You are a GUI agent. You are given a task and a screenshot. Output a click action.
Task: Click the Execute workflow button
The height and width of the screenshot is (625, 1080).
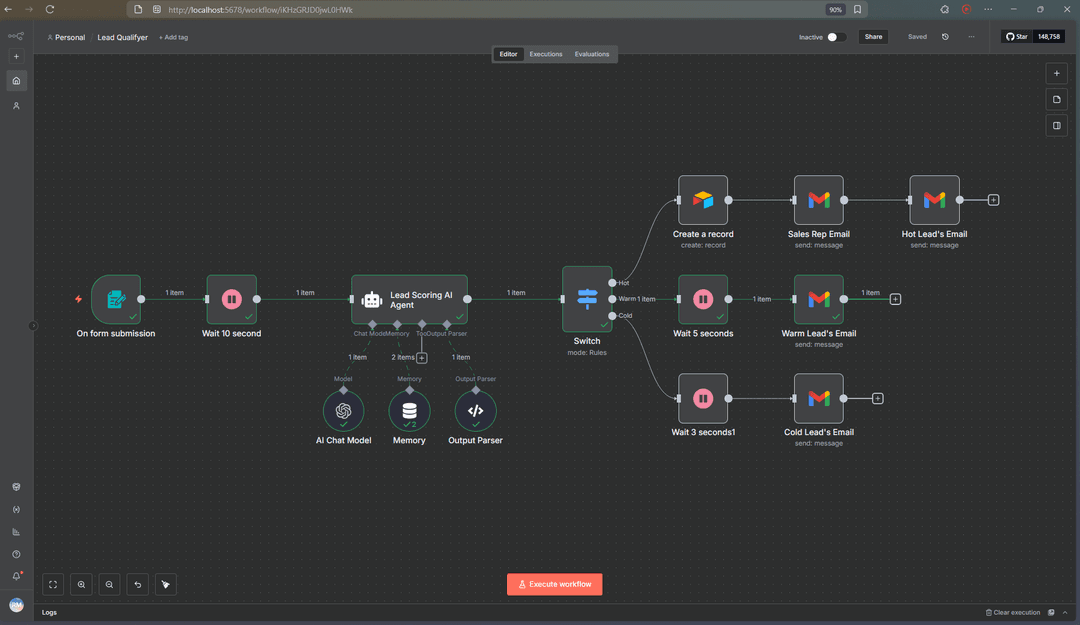[554, 584]
